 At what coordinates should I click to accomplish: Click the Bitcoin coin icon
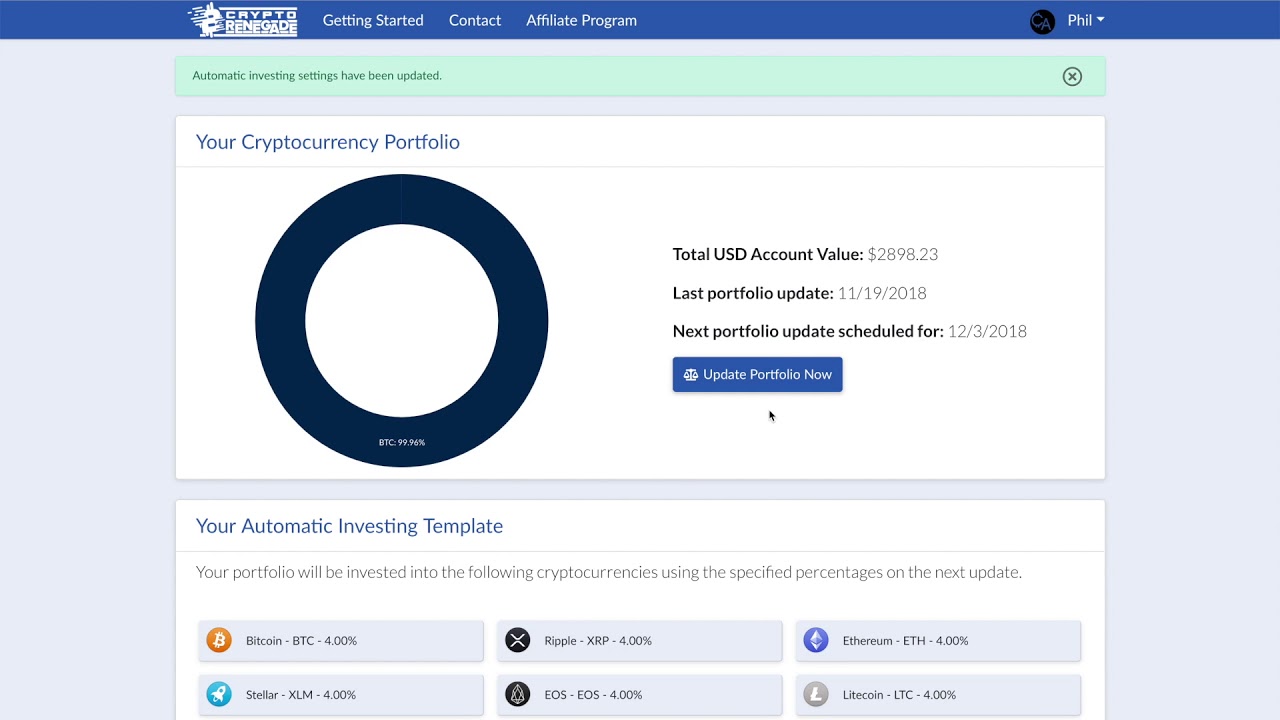click(x=219, y=640)
